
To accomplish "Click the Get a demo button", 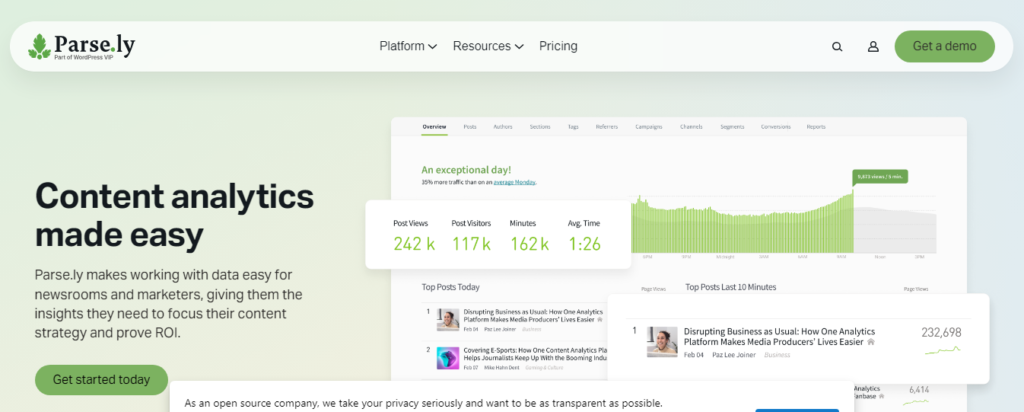I will click(944, 46).
